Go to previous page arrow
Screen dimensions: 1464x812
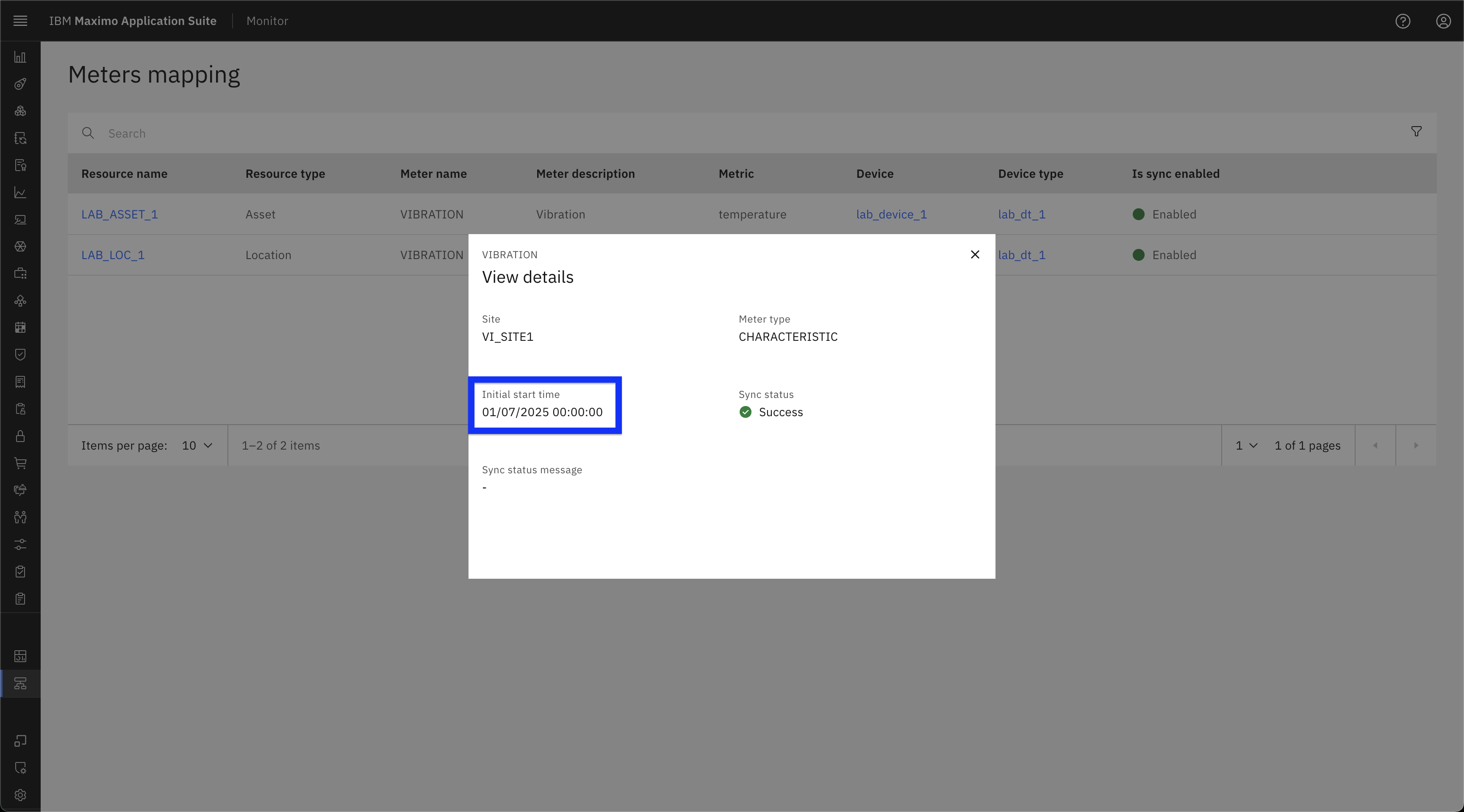tap(1375, 446)
